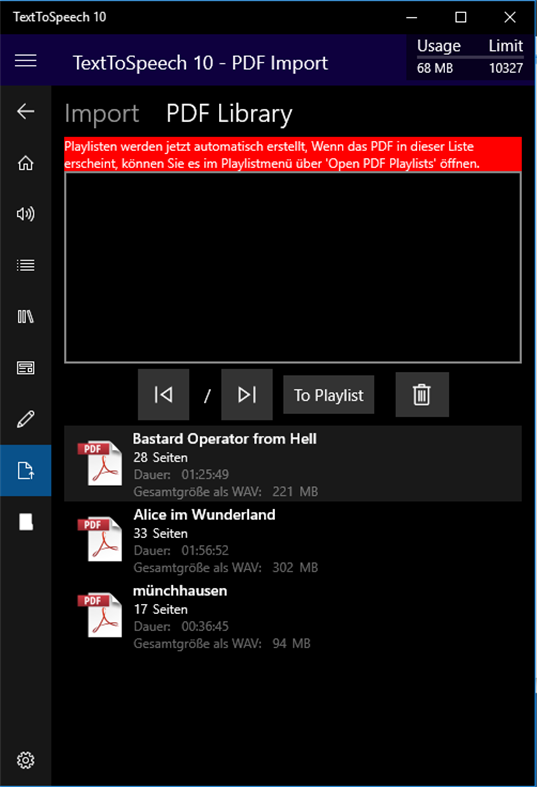
Task: Open settings gear in sidebar
Action: pos(26,760)
